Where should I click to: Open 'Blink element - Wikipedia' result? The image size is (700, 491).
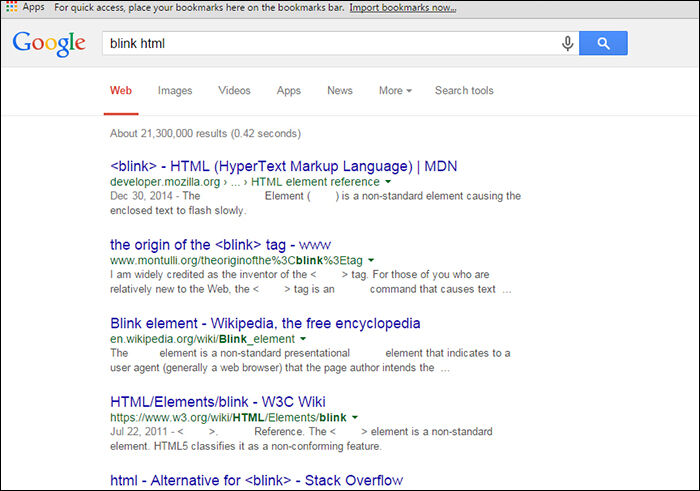click(265, 323)
